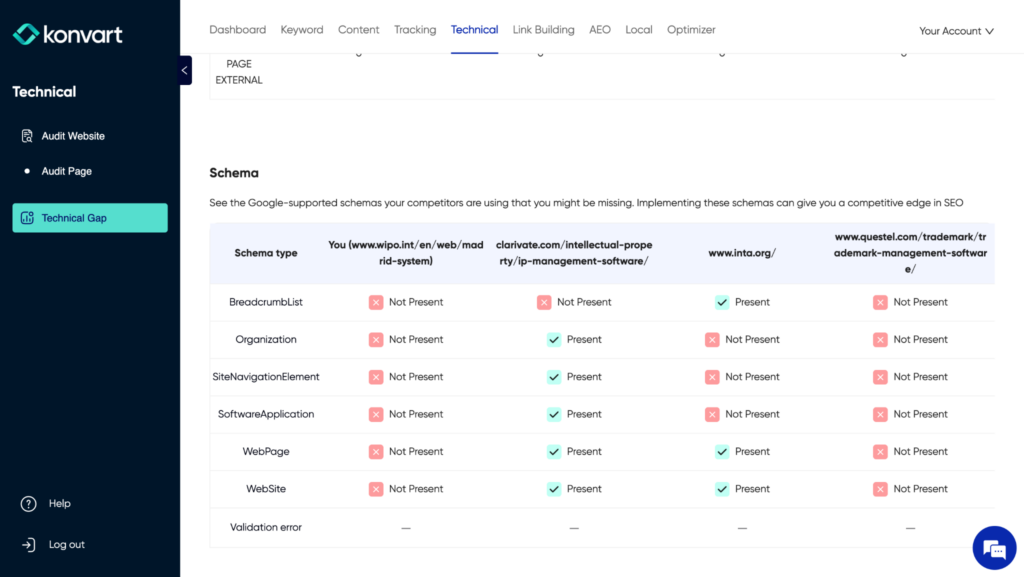Click WebPage green check for clarivate.com

click(554, 451)
